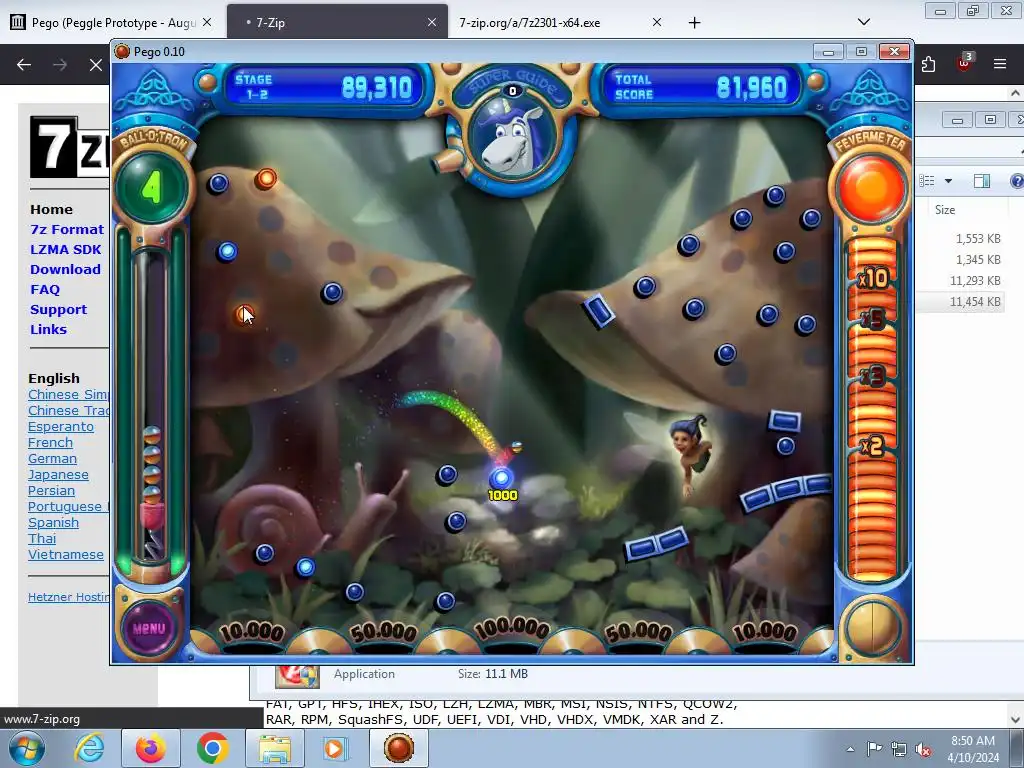1024x768 pixels.
Task: Open the browser extensions puzzle icon
Action: coord(929,64)
